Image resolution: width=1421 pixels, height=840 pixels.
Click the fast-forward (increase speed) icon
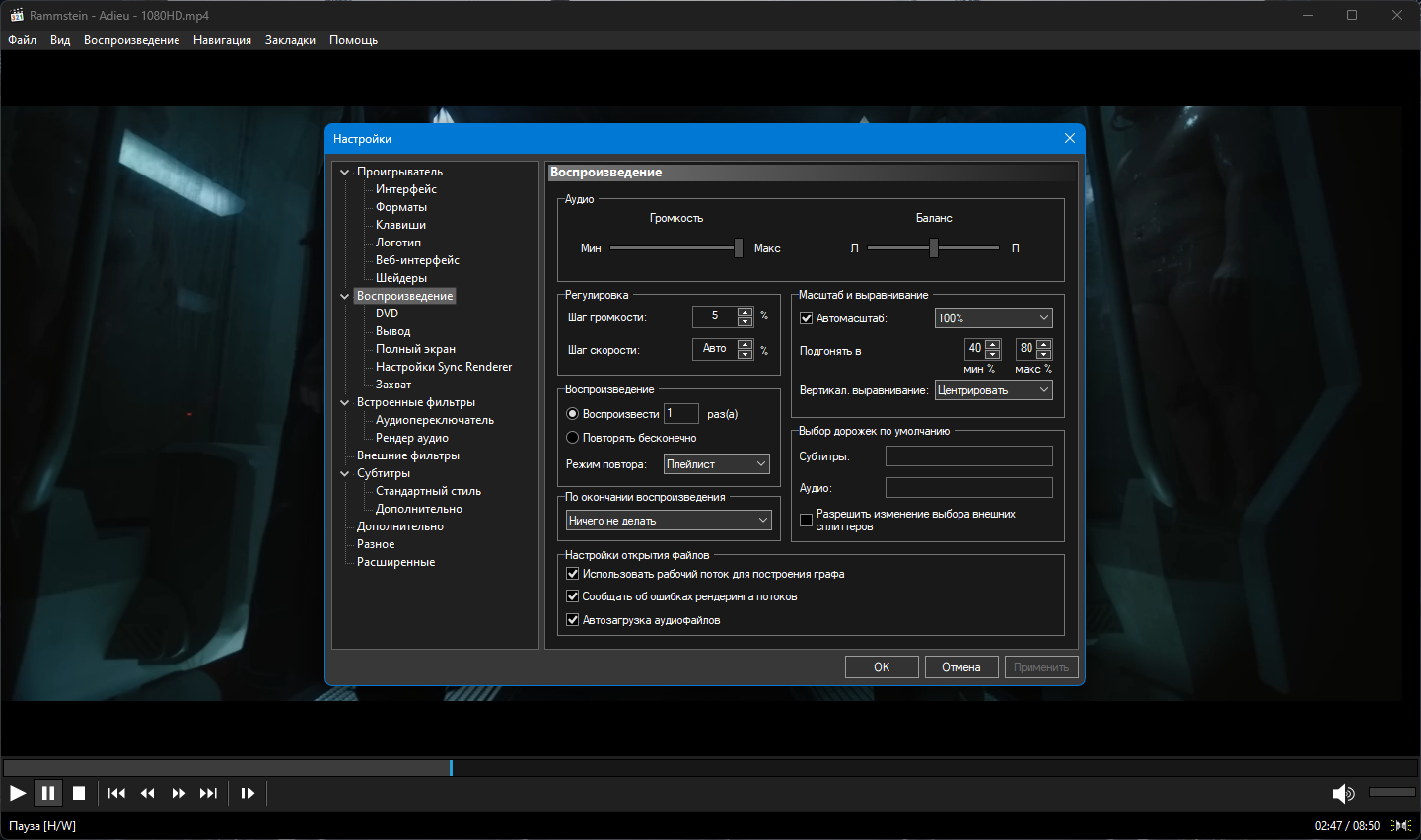tap(178, 793)
